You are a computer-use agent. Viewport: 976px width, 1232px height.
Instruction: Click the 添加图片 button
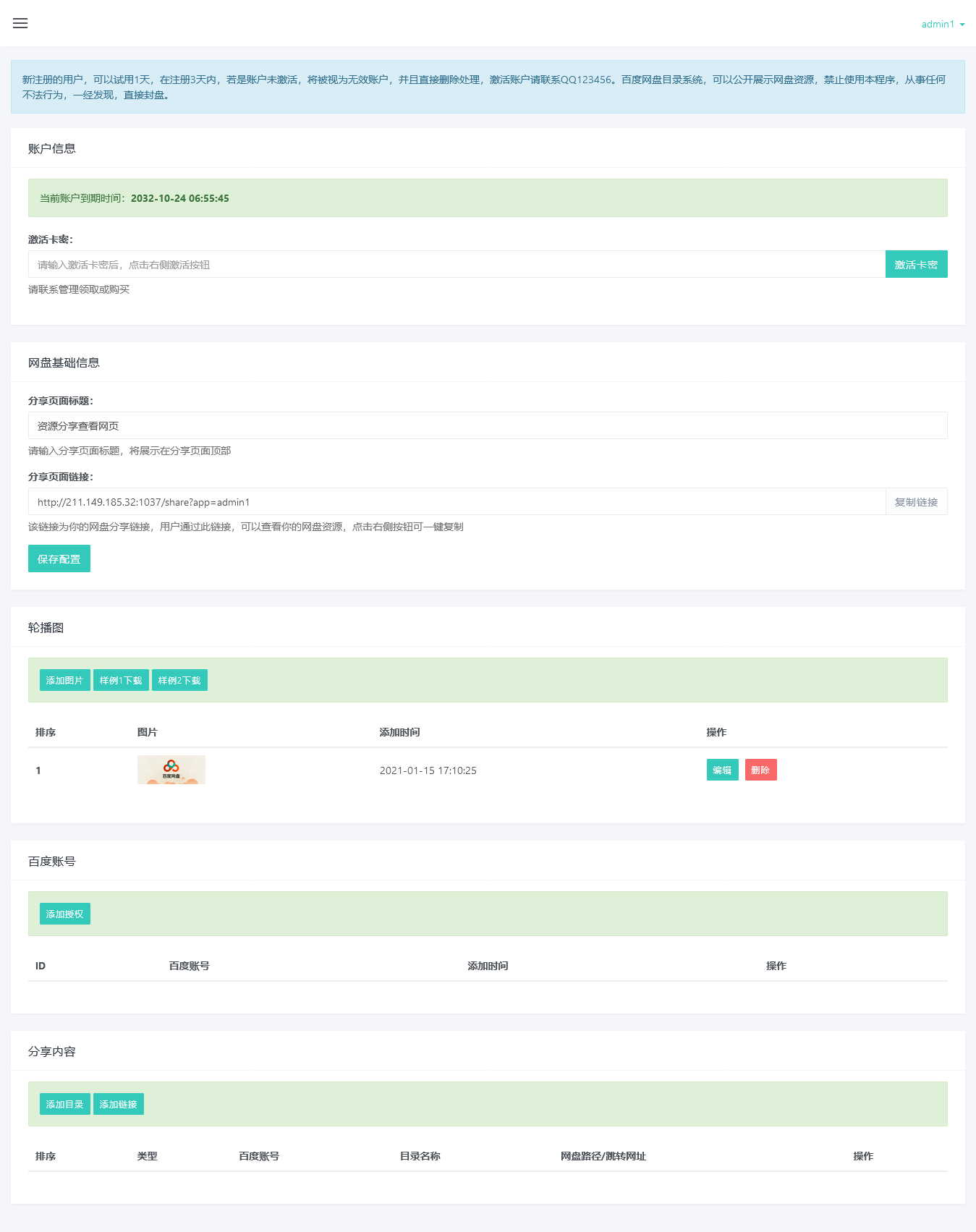[x=65, y=680]
